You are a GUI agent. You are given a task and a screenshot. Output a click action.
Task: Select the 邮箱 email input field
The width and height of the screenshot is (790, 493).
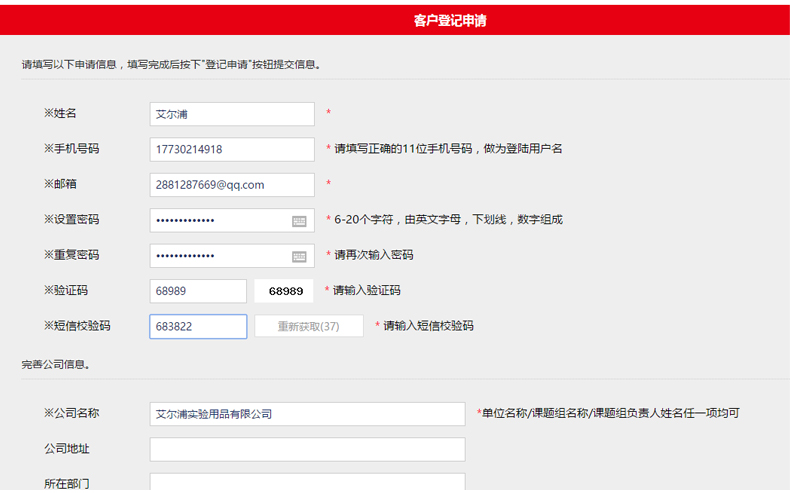point(232,185)
